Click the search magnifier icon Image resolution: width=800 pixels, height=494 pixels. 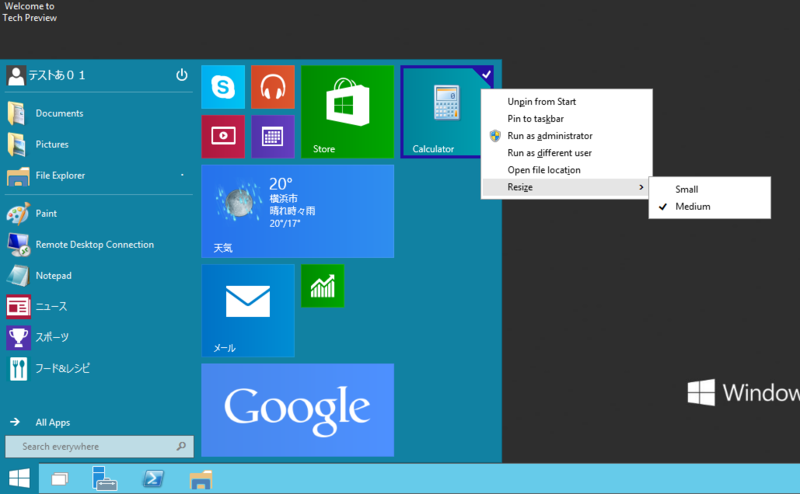[181, 447]
